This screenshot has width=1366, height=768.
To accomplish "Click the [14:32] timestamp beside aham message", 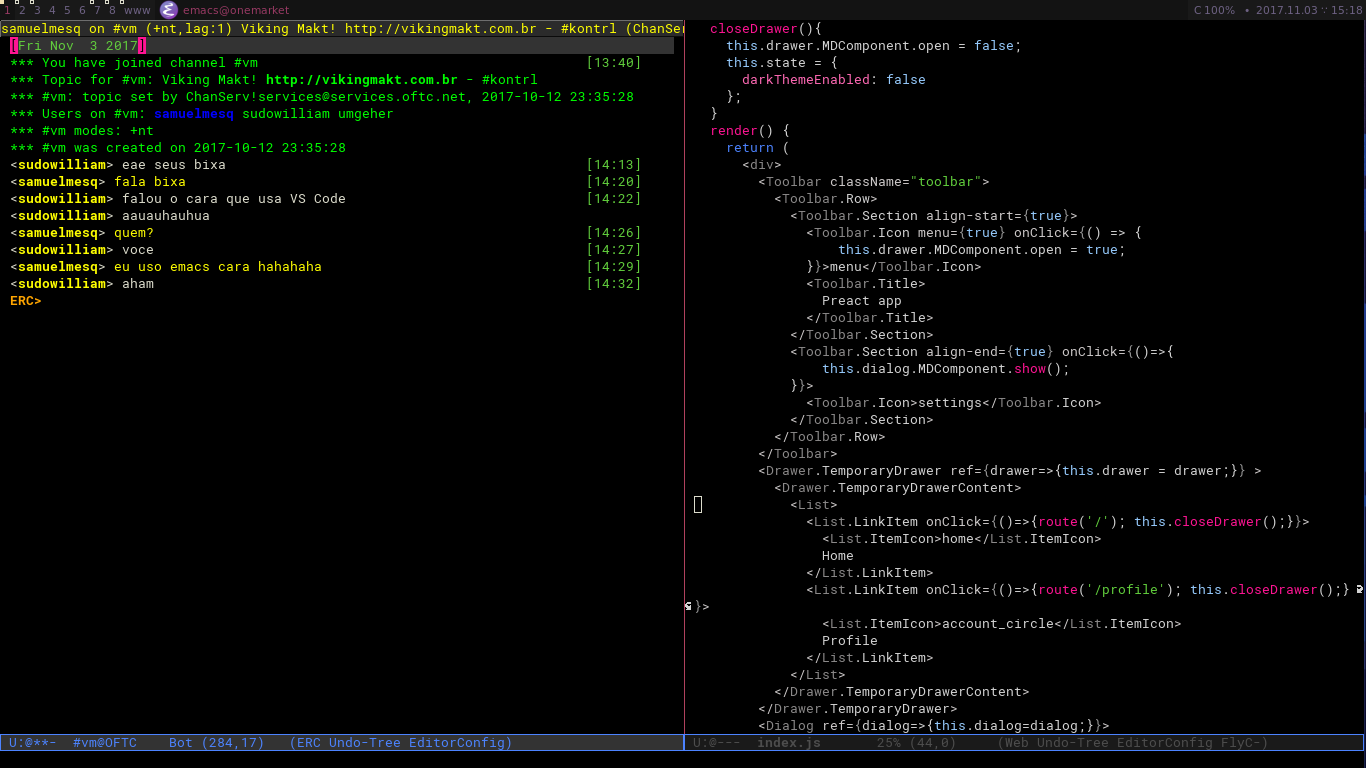I will (614, 284).
